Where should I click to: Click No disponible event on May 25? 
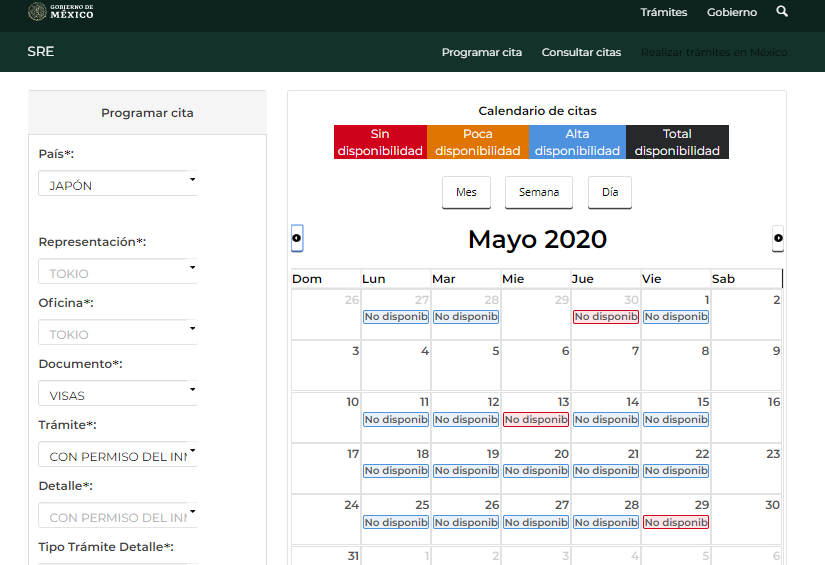(396, 522)
